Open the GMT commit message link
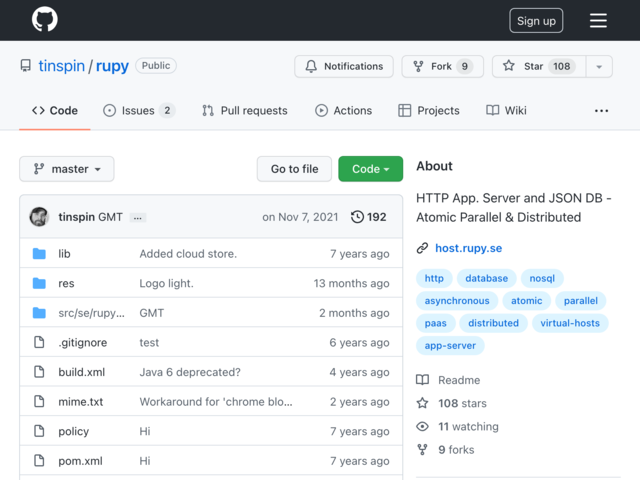This screenshot has width=640, height=480. 110,217
